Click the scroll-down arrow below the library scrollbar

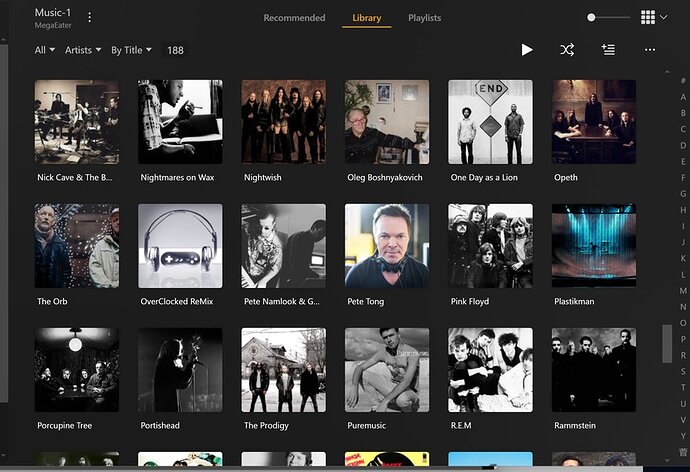tap(667, 460)
